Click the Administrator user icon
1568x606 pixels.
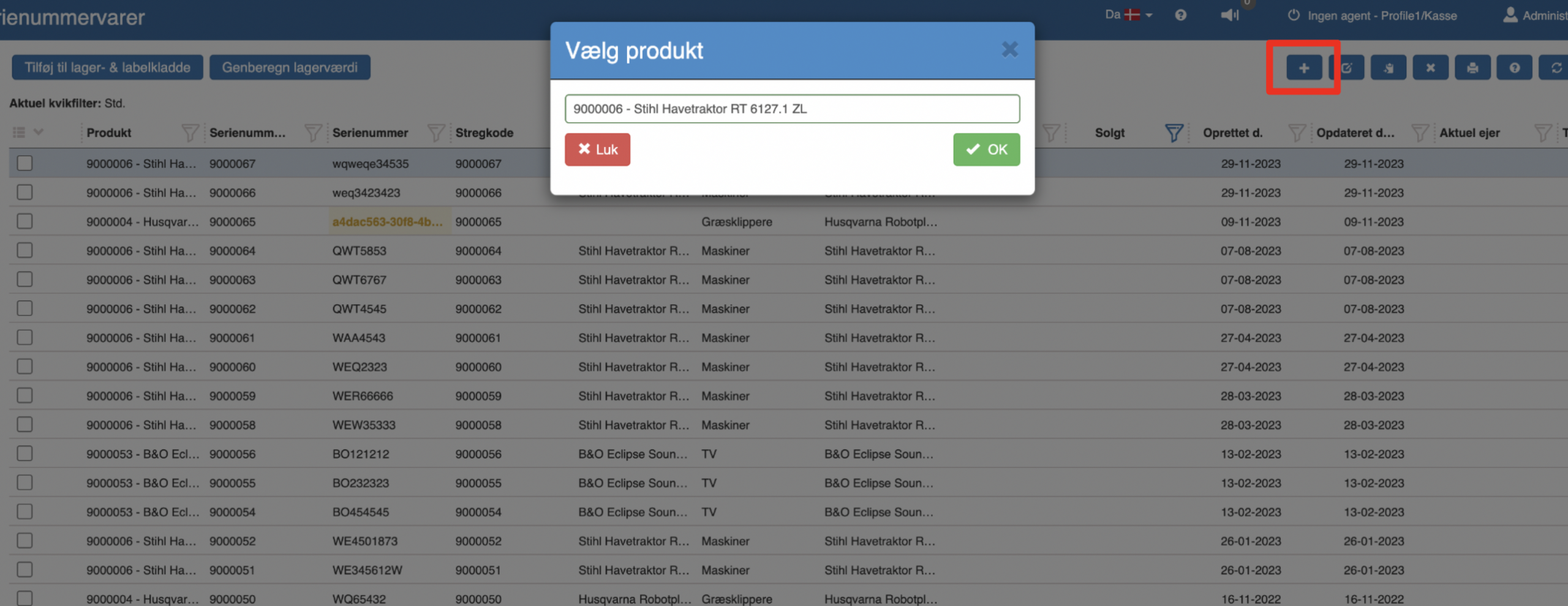coord(1510,15)
